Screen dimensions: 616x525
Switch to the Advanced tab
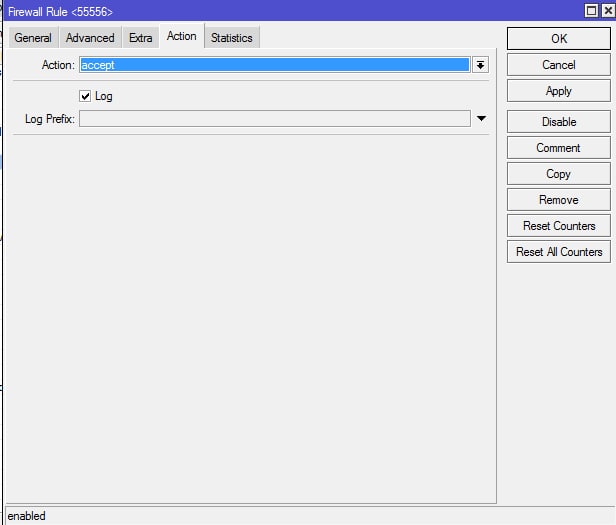pyautogui.click(x=90, y=38)
